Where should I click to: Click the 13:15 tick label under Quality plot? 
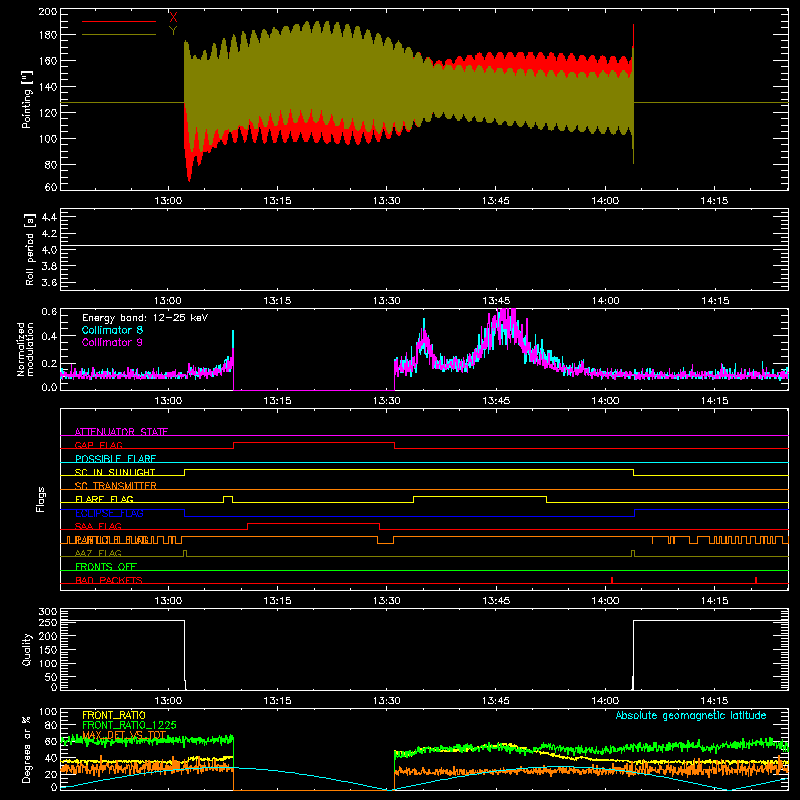[277, 701]
